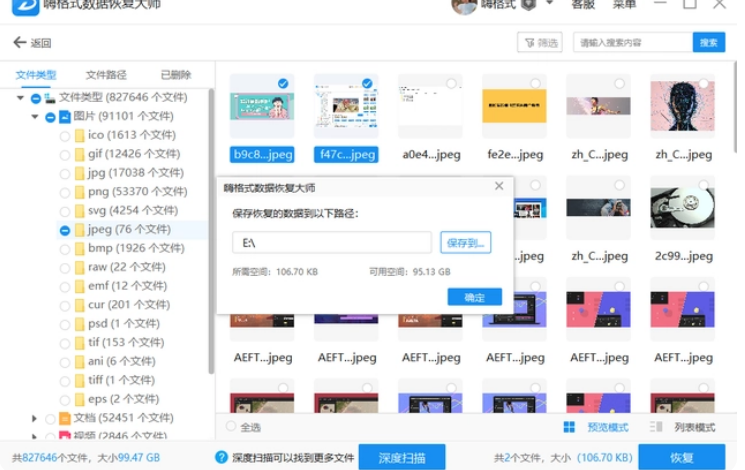Click the blue search button
This screenshot has width=745, height=470.
(708, 43)
